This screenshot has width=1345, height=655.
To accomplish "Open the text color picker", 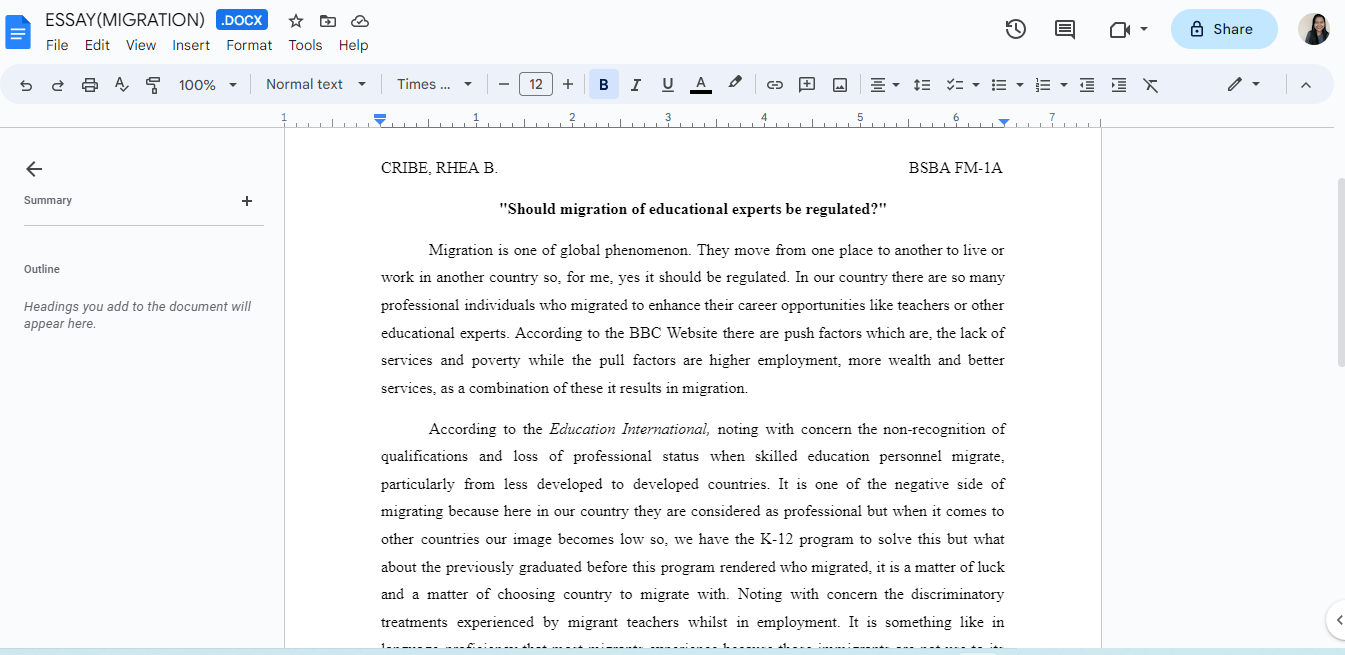I will click(x=700, y=84).
